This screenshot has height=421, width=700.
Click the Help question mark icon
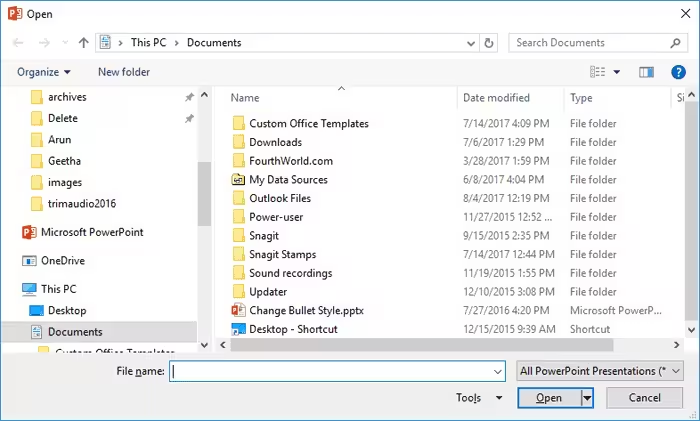coord(678,72)
